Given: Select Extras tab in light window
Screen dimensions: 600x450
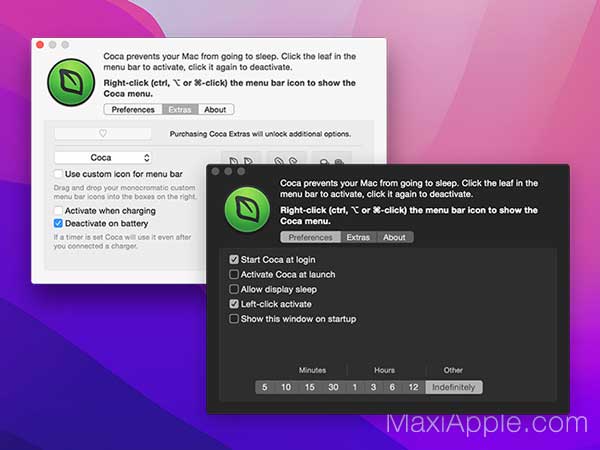Looking at the screenshot, I should pos(180,109).
